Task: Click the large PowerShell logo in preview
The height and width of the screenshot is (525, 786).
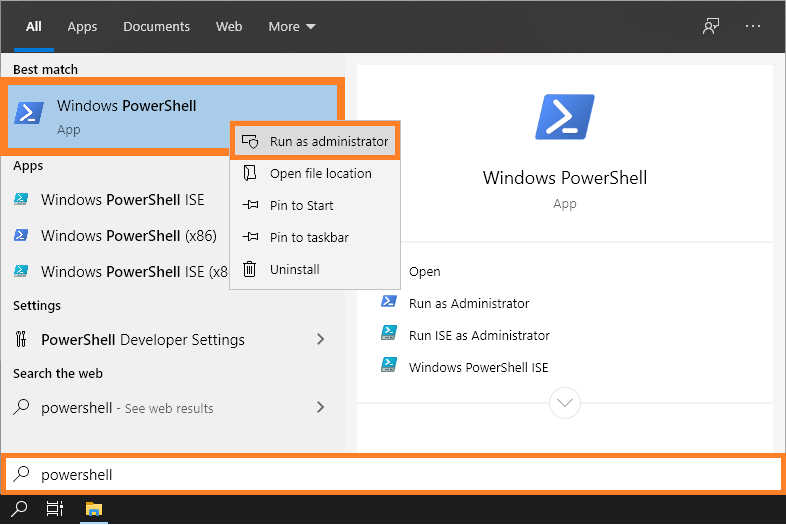Action: pos(565,117)
